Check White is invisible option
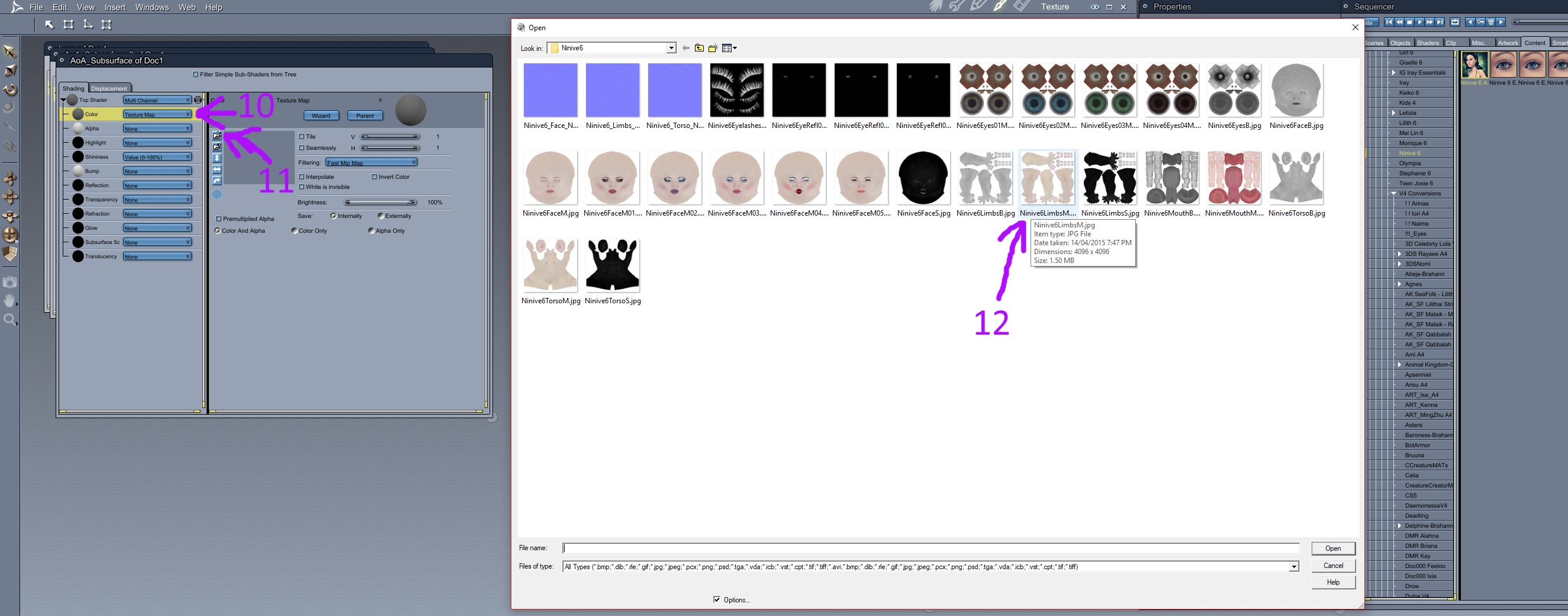Screen dimensions: 1568x616 [301, 187]
